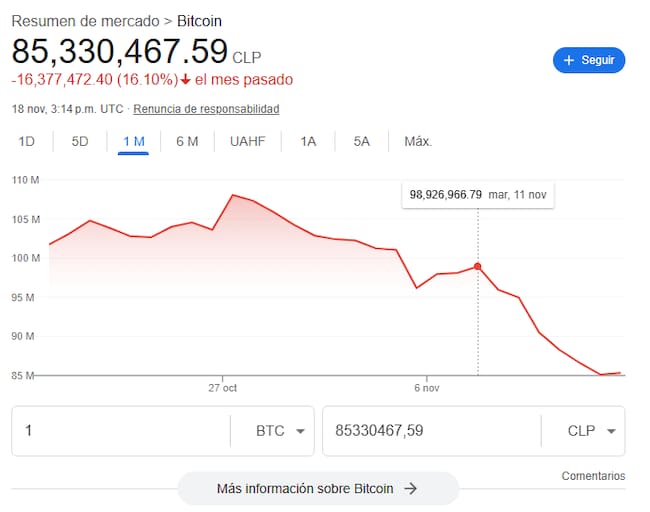Open the Comentarios feedback link
This screenshot has height=512, width=650.
pos(593,476)
